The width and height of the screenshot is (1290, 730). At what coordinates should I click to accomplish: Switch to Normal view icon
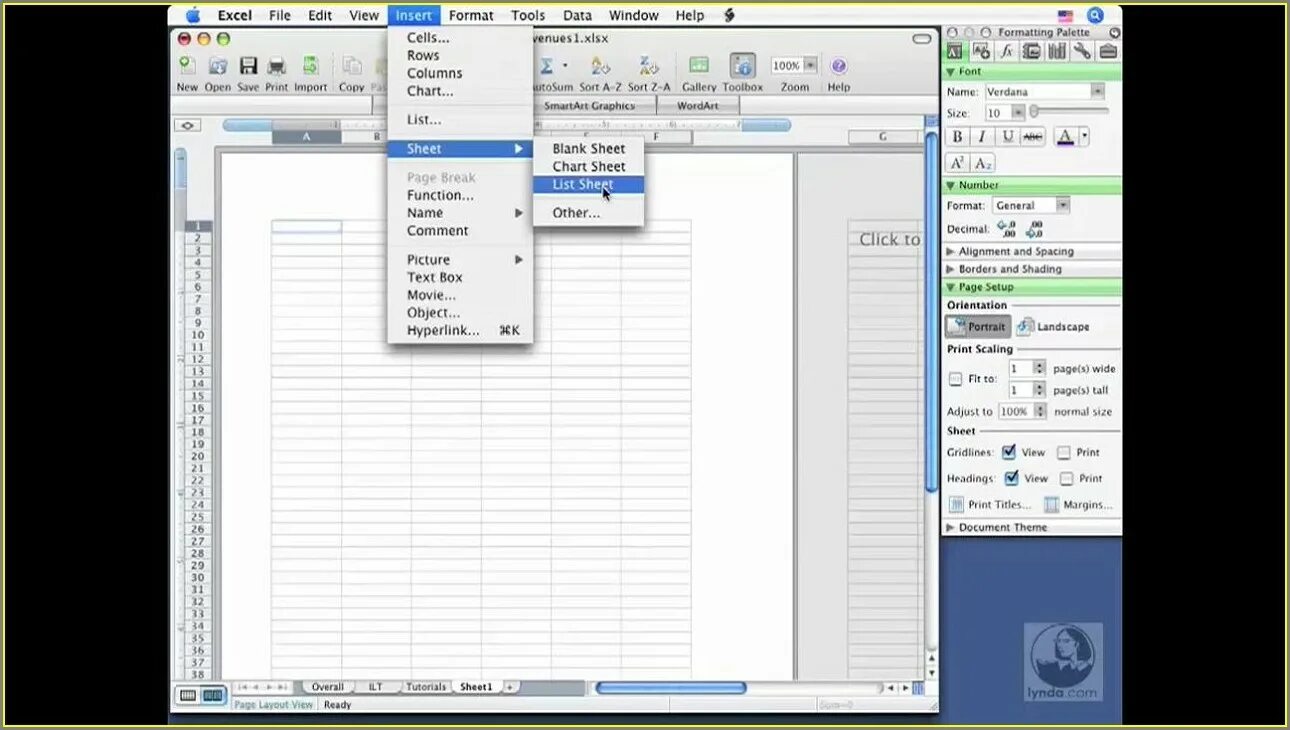188,695
